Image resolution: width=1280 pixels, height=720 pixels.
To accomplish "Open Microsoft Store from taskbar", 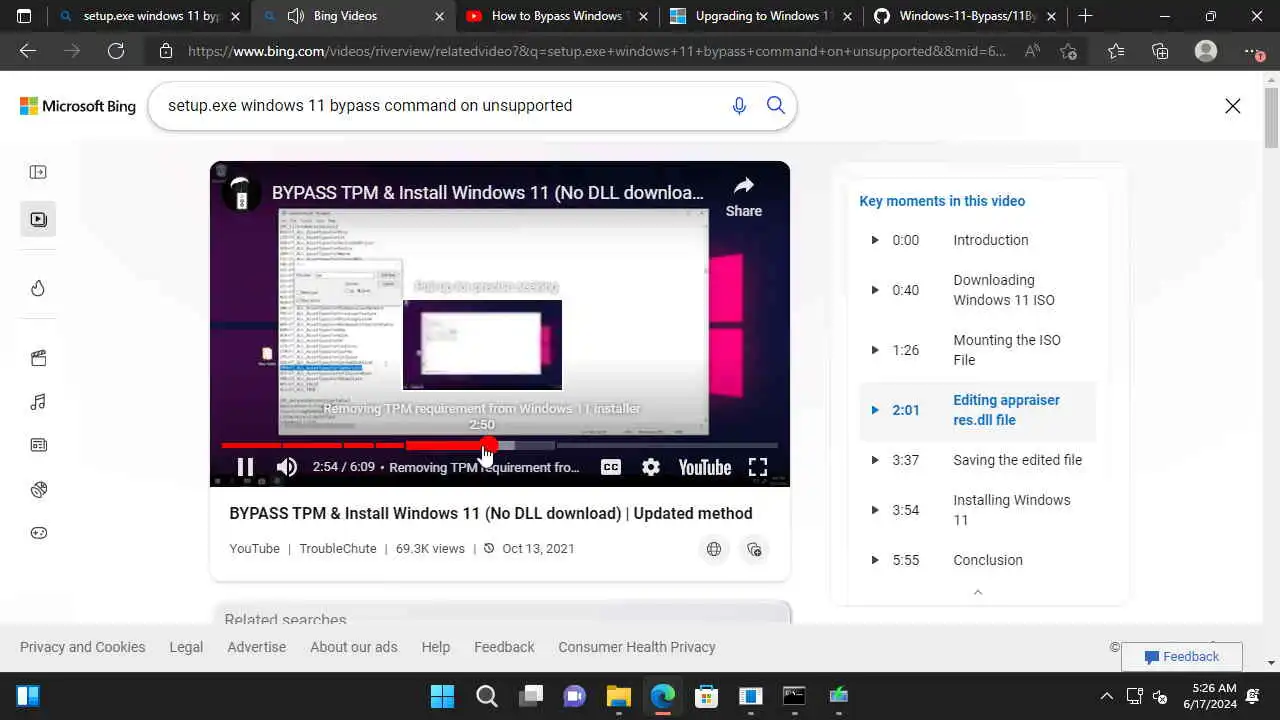I will [707, 696].
